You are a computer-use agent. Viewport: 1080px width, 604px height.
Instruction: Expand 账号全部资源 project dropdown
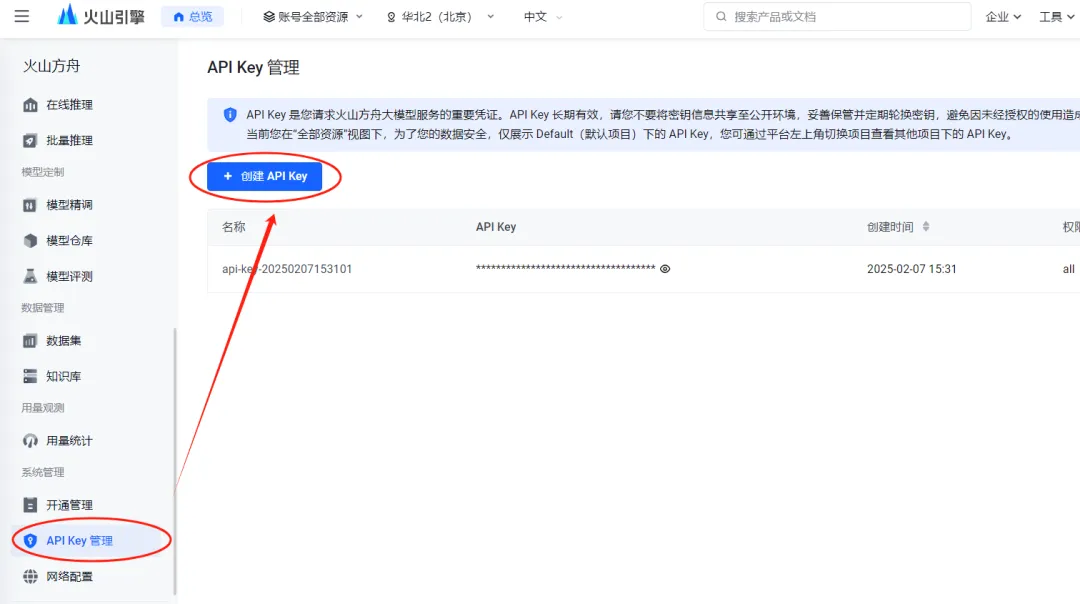[313, 17]
